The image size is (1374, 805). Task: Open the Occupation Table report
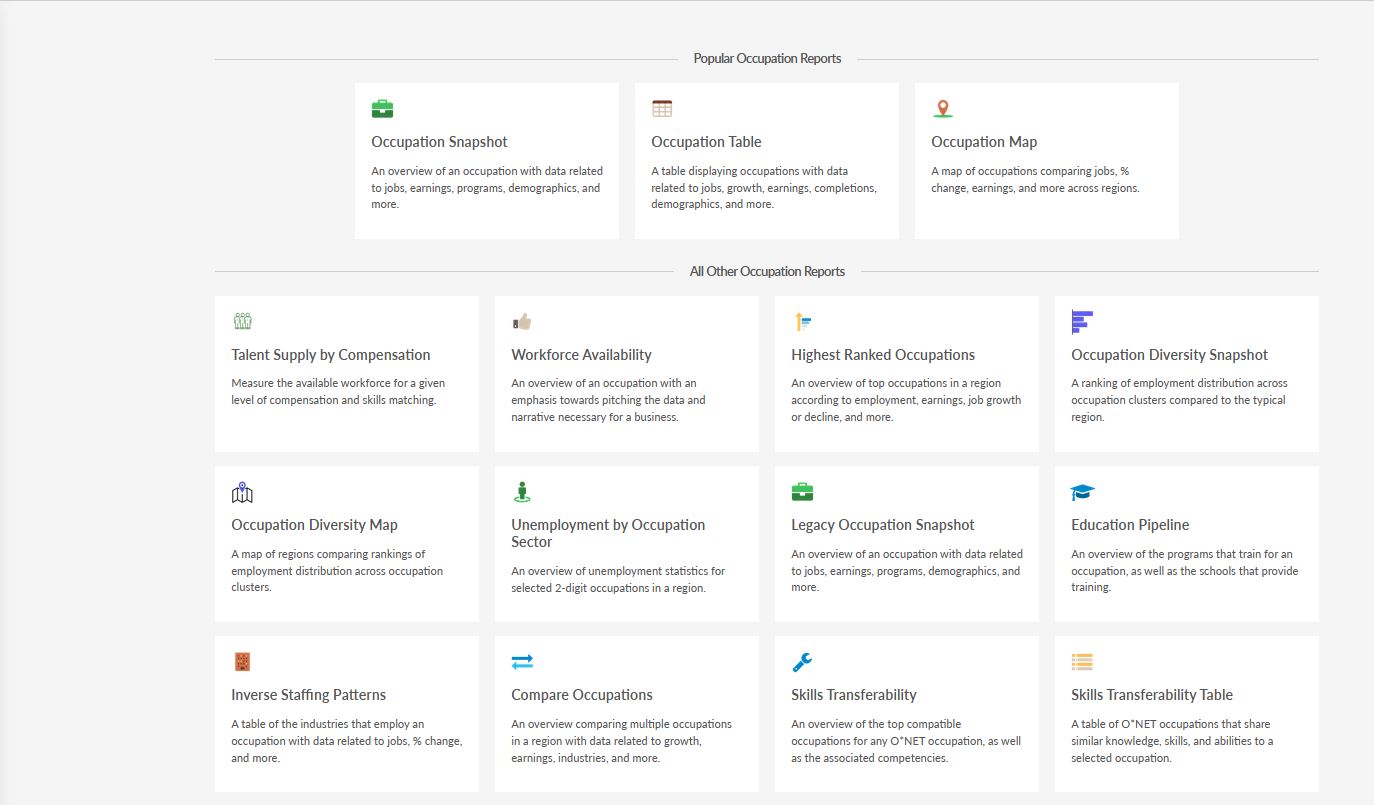click(x=706, y=141)
